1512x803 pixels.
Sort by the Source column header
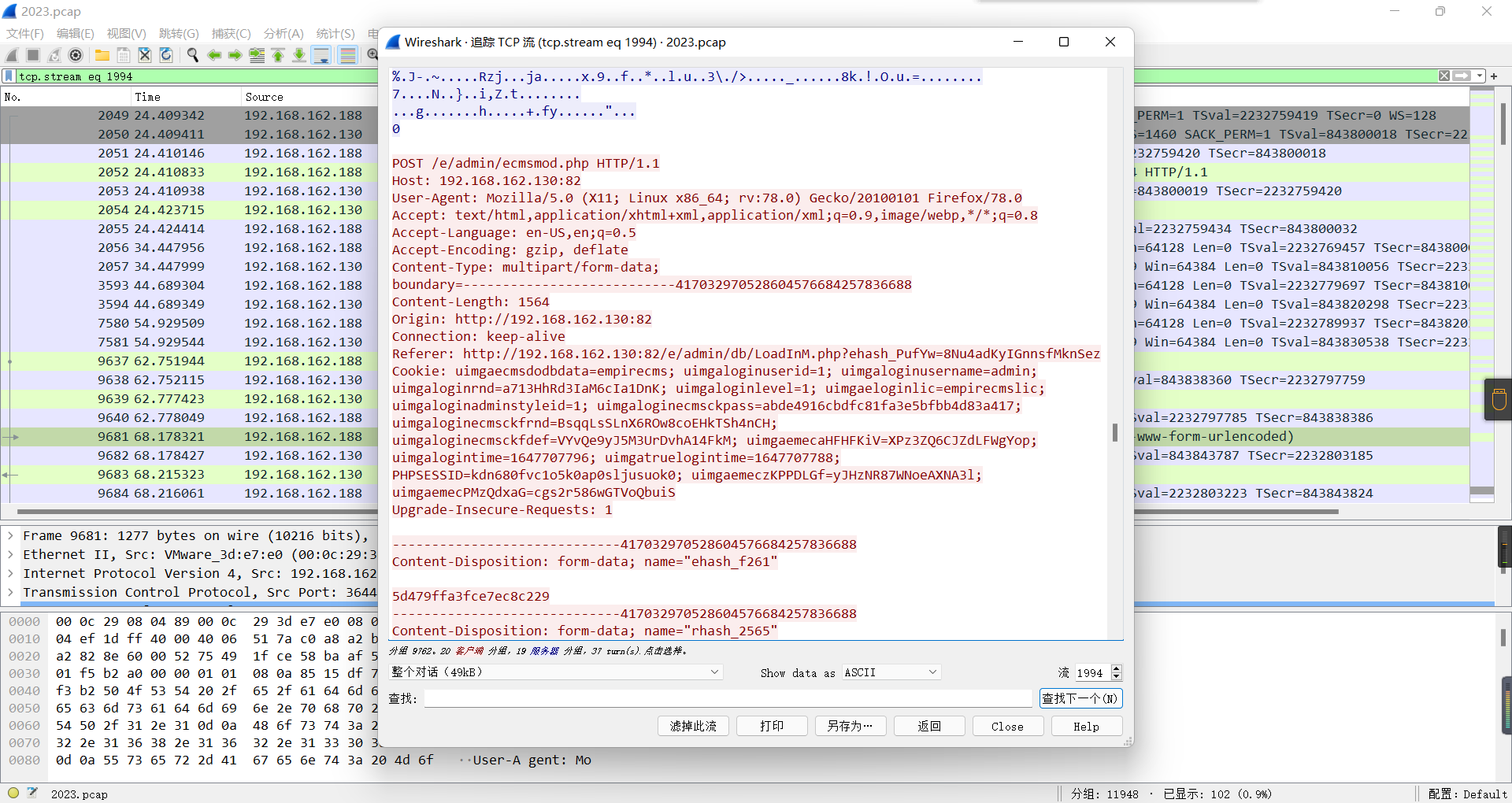coord(310,97)
